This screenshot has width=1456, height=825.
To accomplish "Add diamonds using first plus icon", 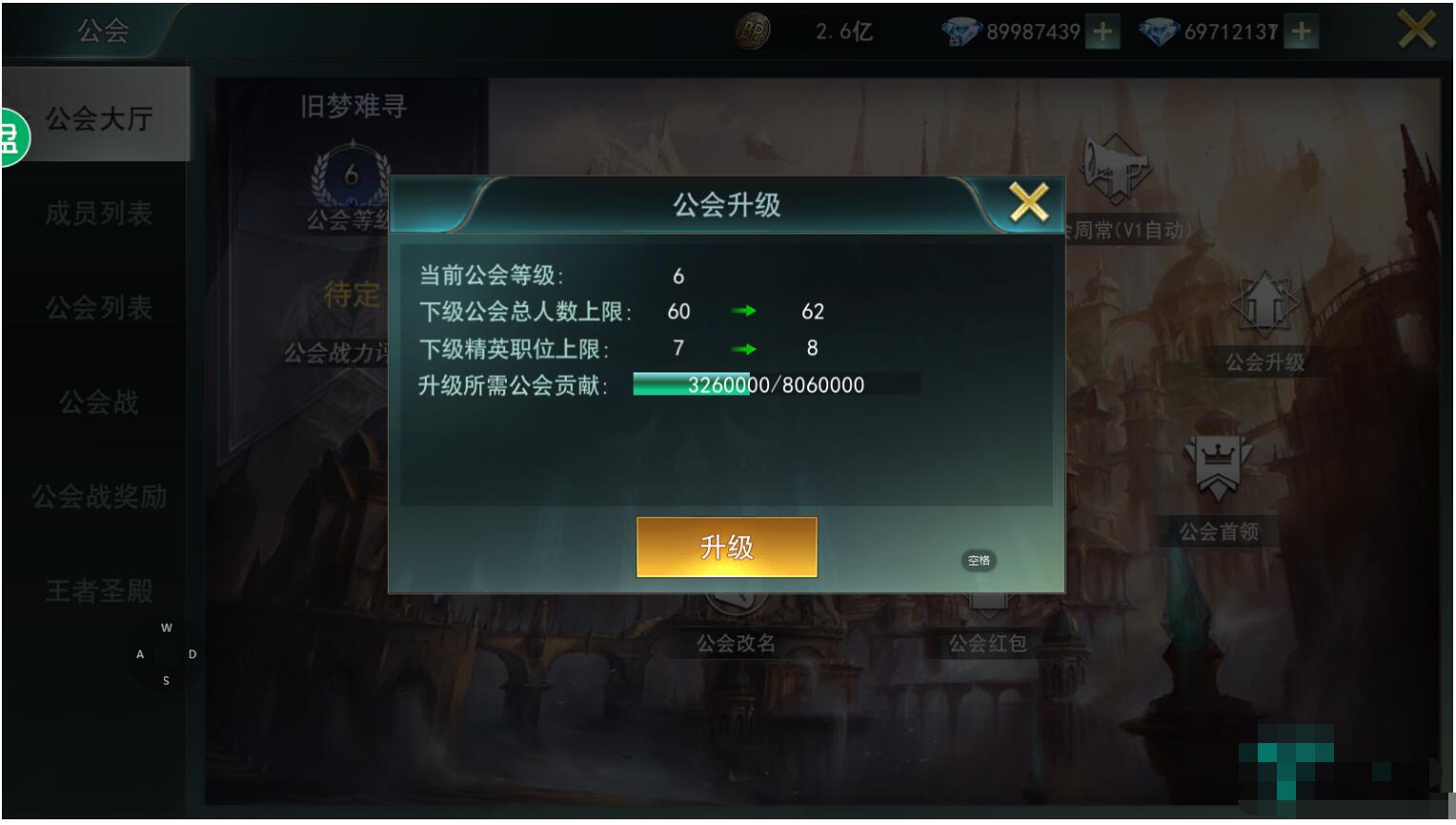I will coord(1102,32).
